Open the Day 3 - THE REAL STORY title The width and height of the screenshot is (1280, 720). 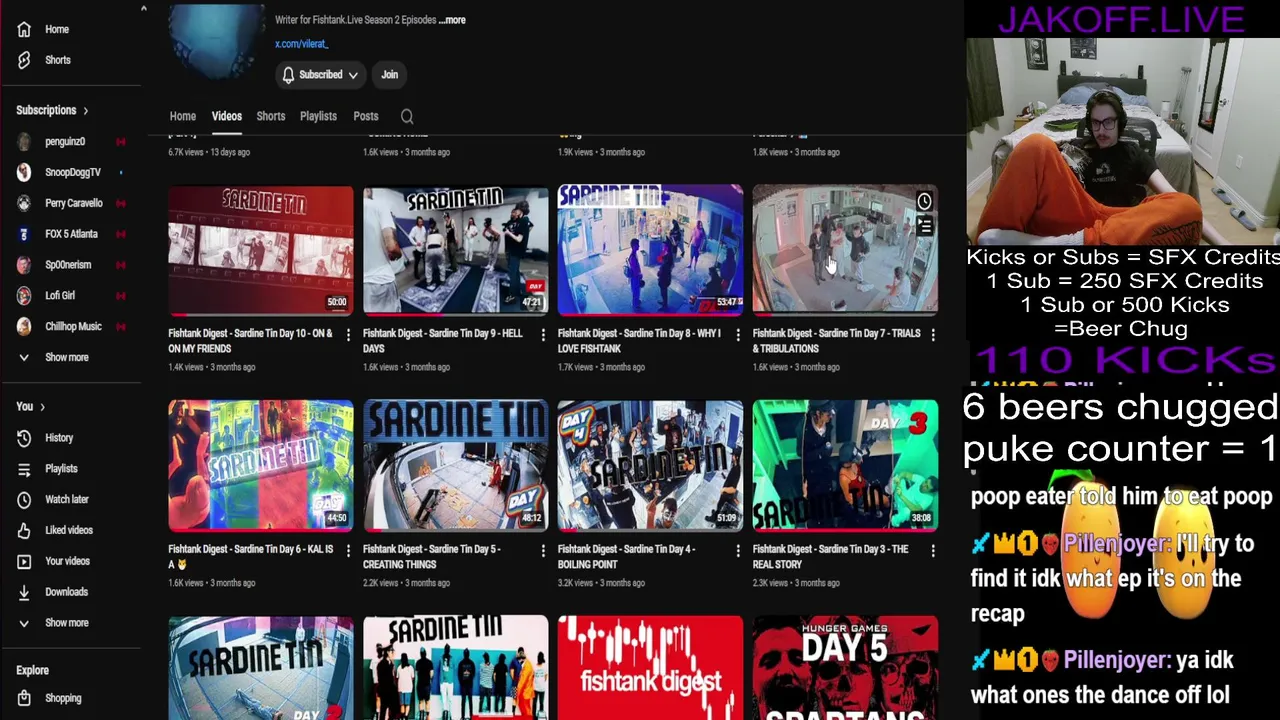(x=830, y=557)
